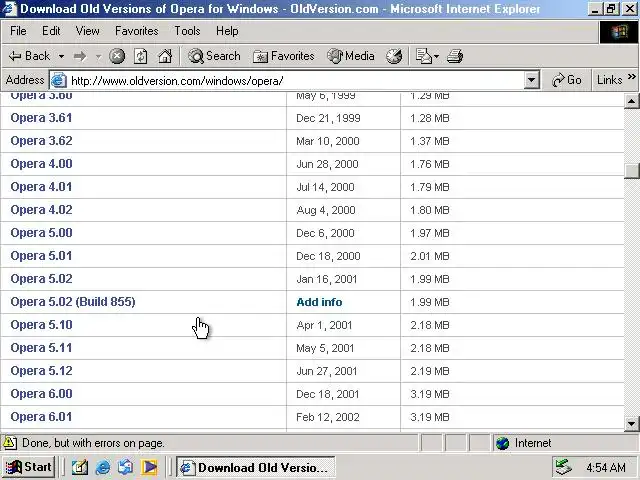The image size is (640, 480).
Task: Open the Opera 3.62 link
Action: [x=41, y=141]
